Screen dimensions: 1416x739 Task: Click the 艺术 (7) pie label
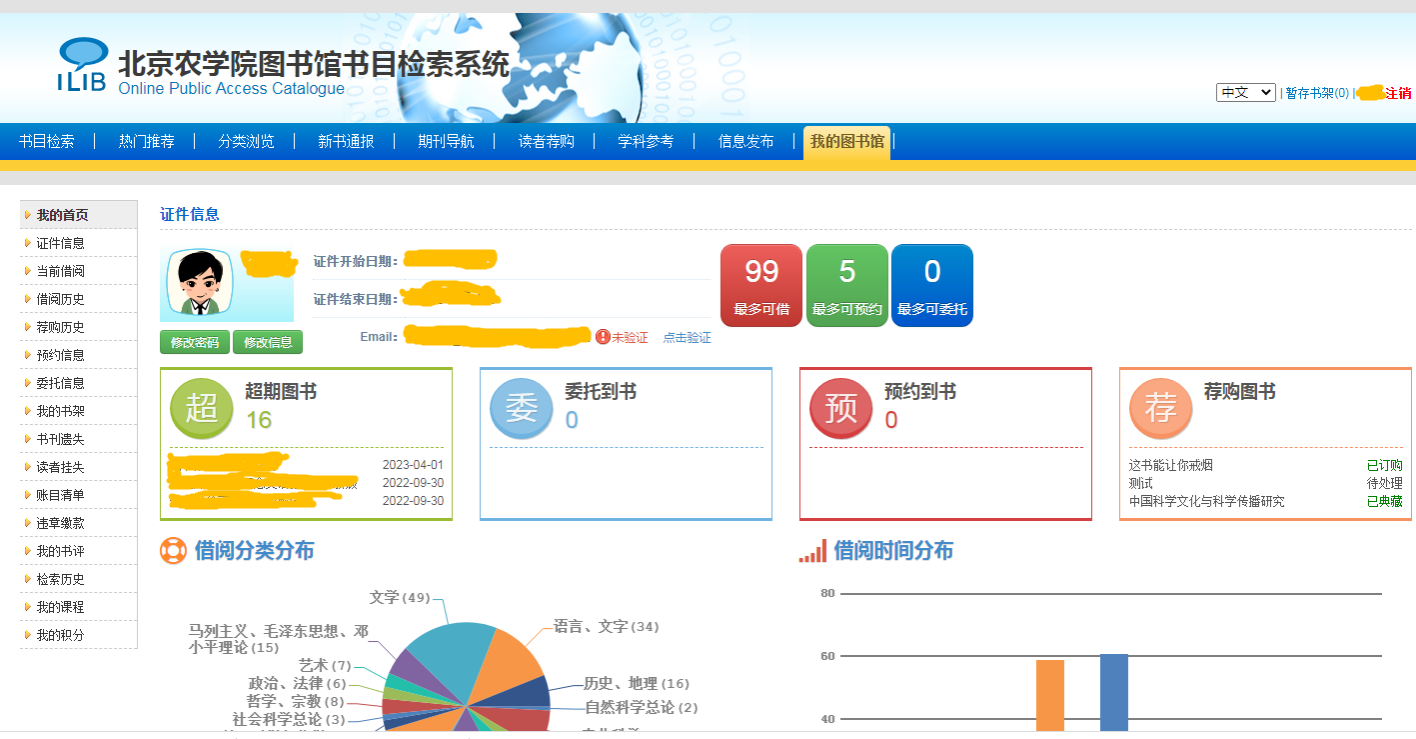[325, 665]
